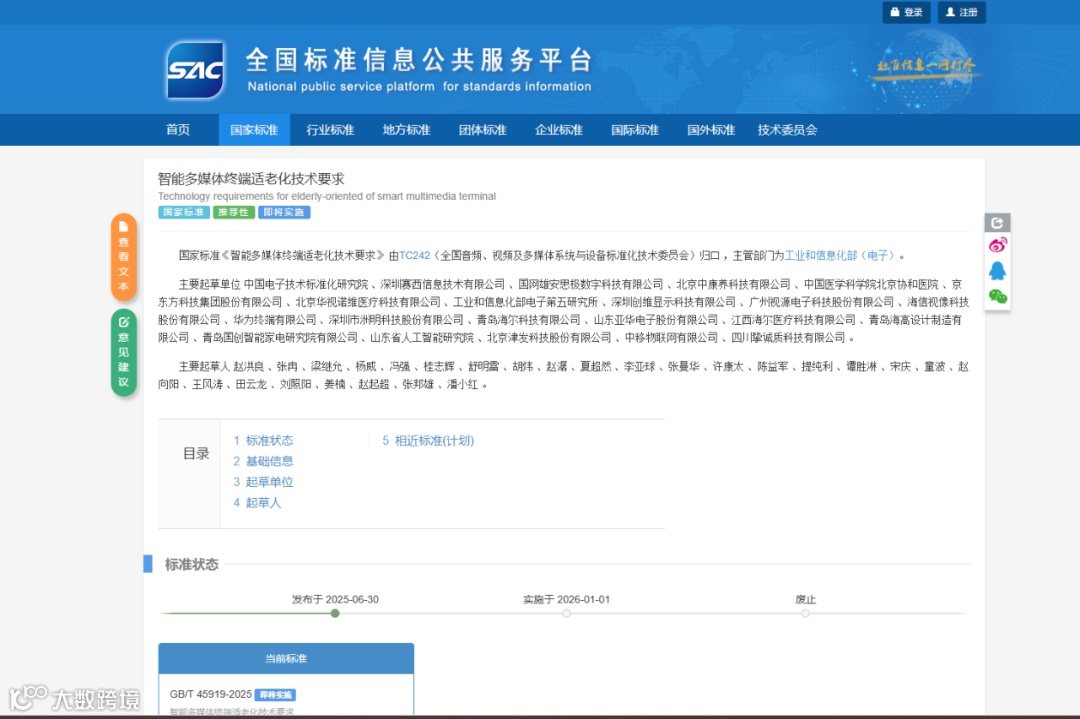
Task: Click the orange 查看文本 side button
Action: (x=124, y=257)
